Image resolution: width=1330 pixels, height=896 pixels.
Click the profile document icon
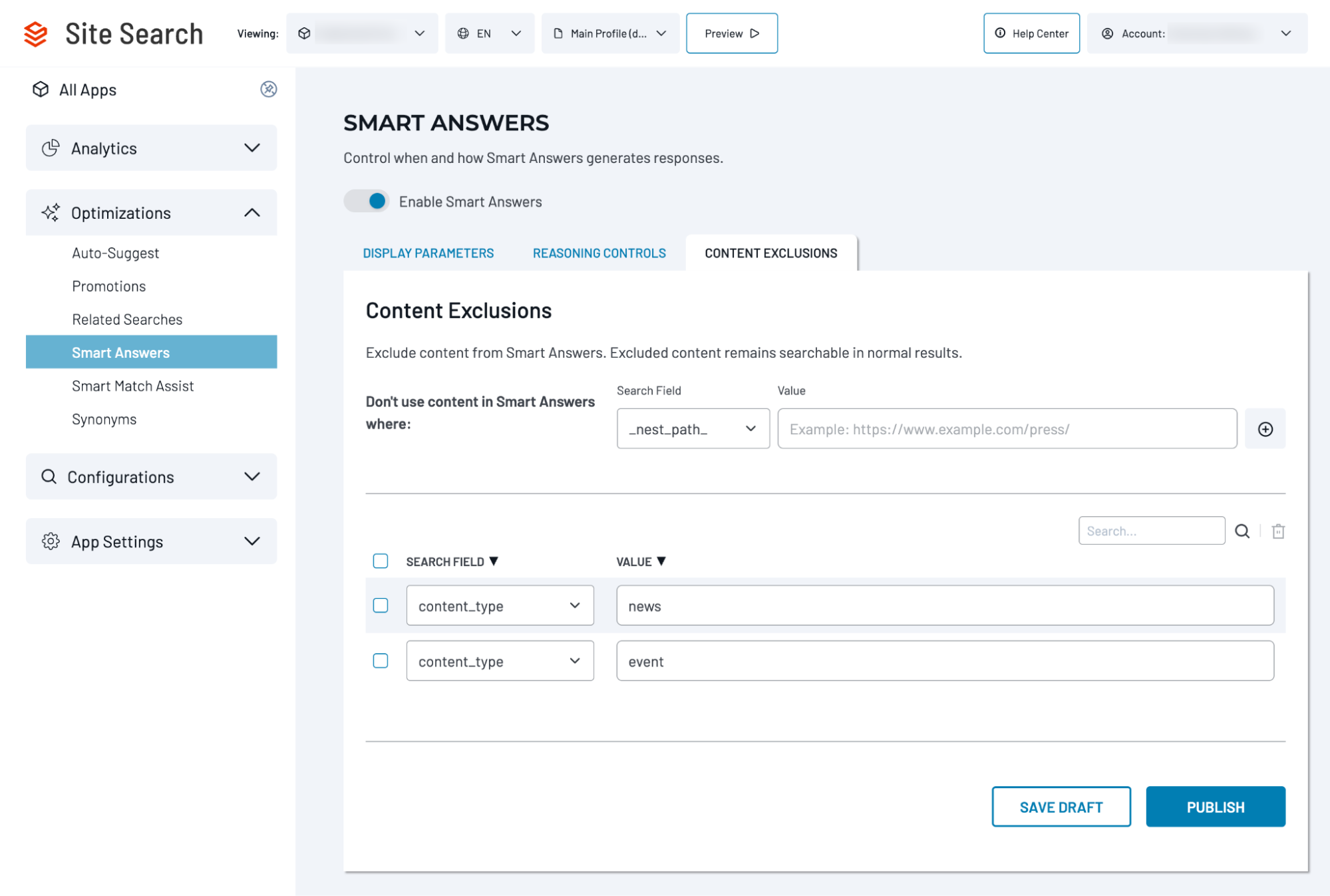(558, 33)
